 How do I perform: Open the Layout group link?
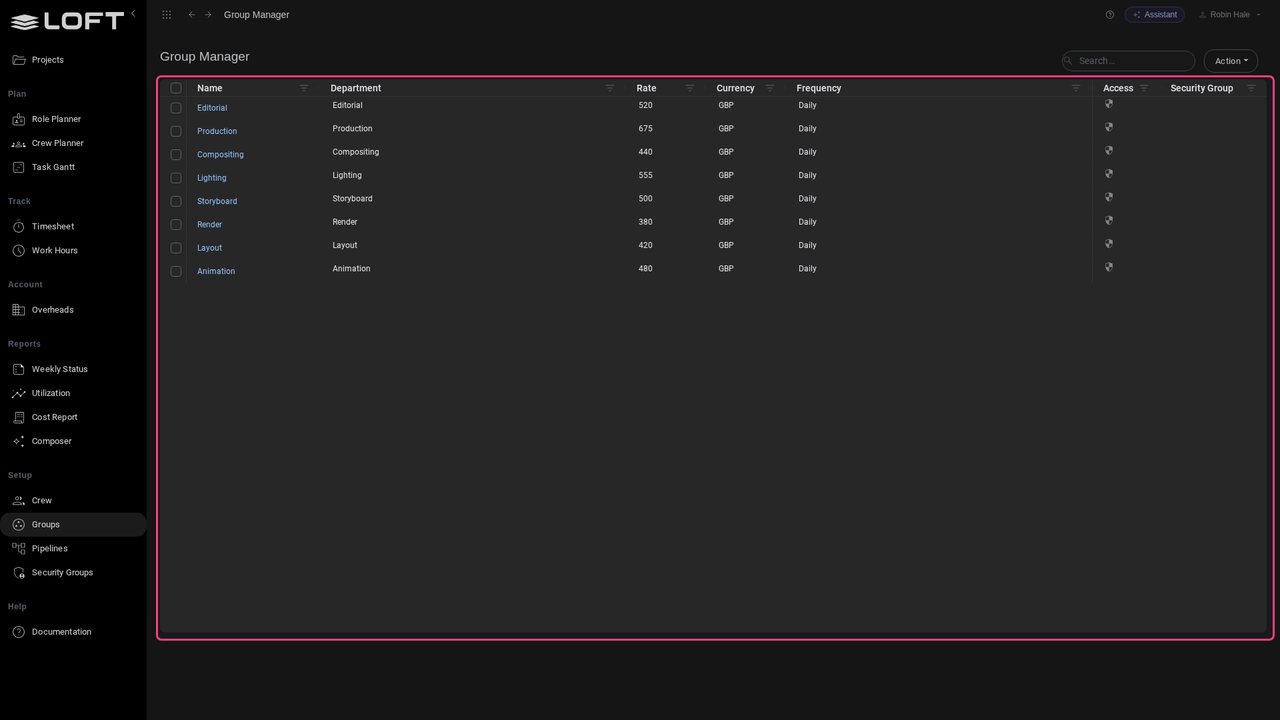click(210, 248)
